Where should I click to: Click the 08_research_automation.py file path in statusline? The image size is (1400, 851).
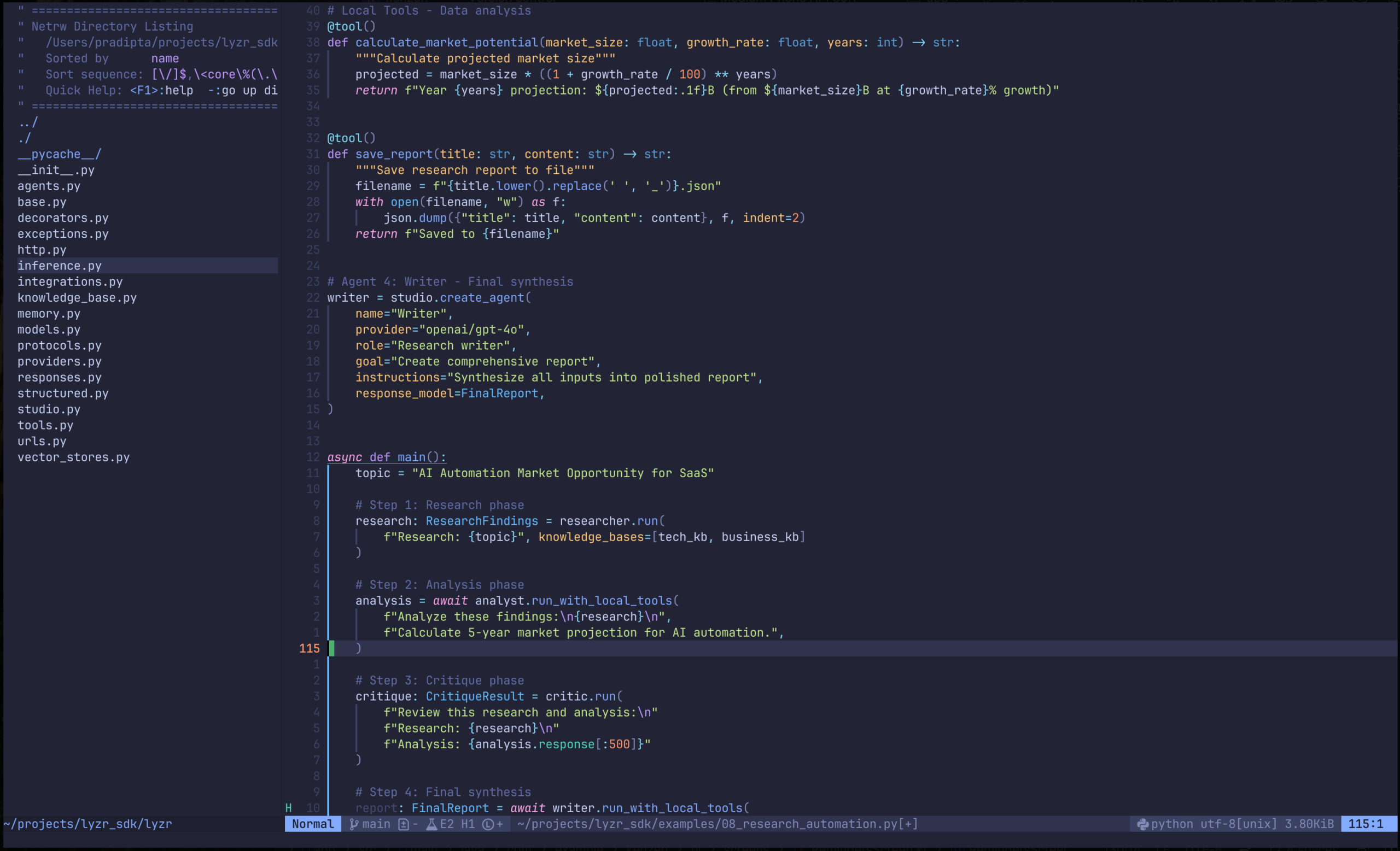click(x=717, y=824)
